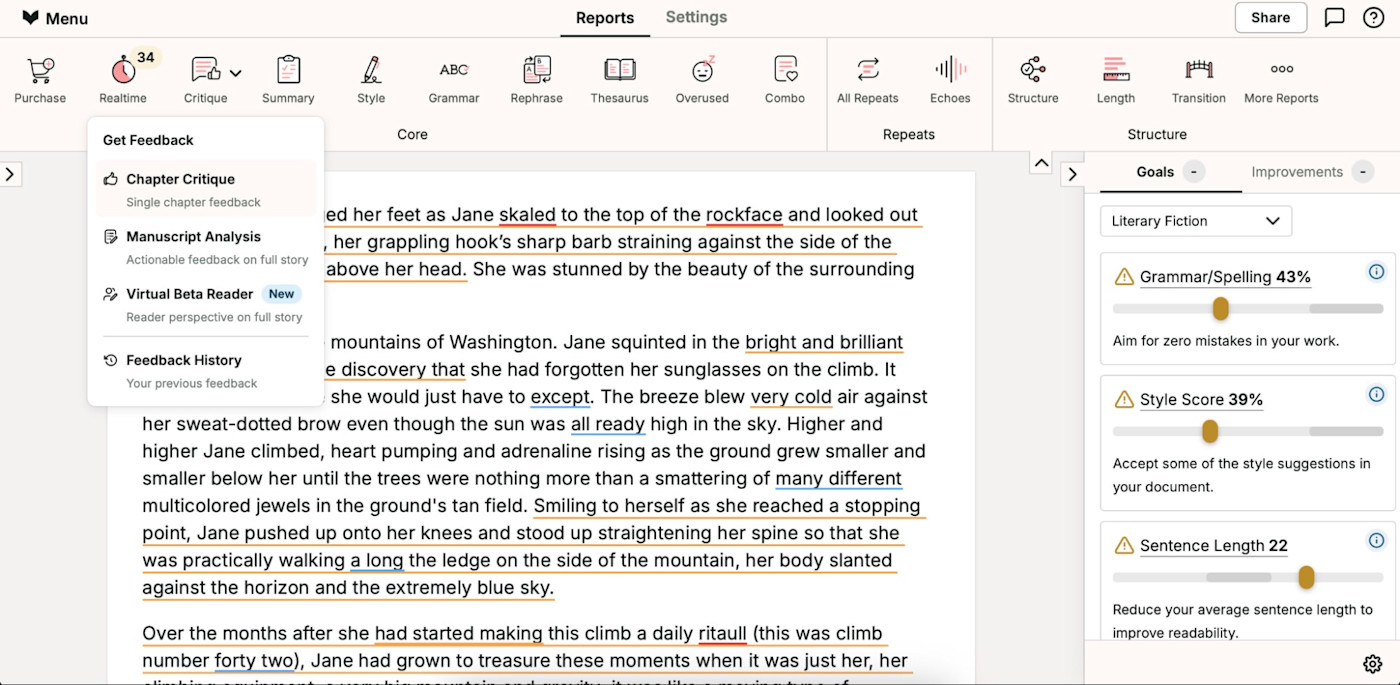
Task: Click the Style Score warning triangle icon
Action: [x=1124, y=400]
